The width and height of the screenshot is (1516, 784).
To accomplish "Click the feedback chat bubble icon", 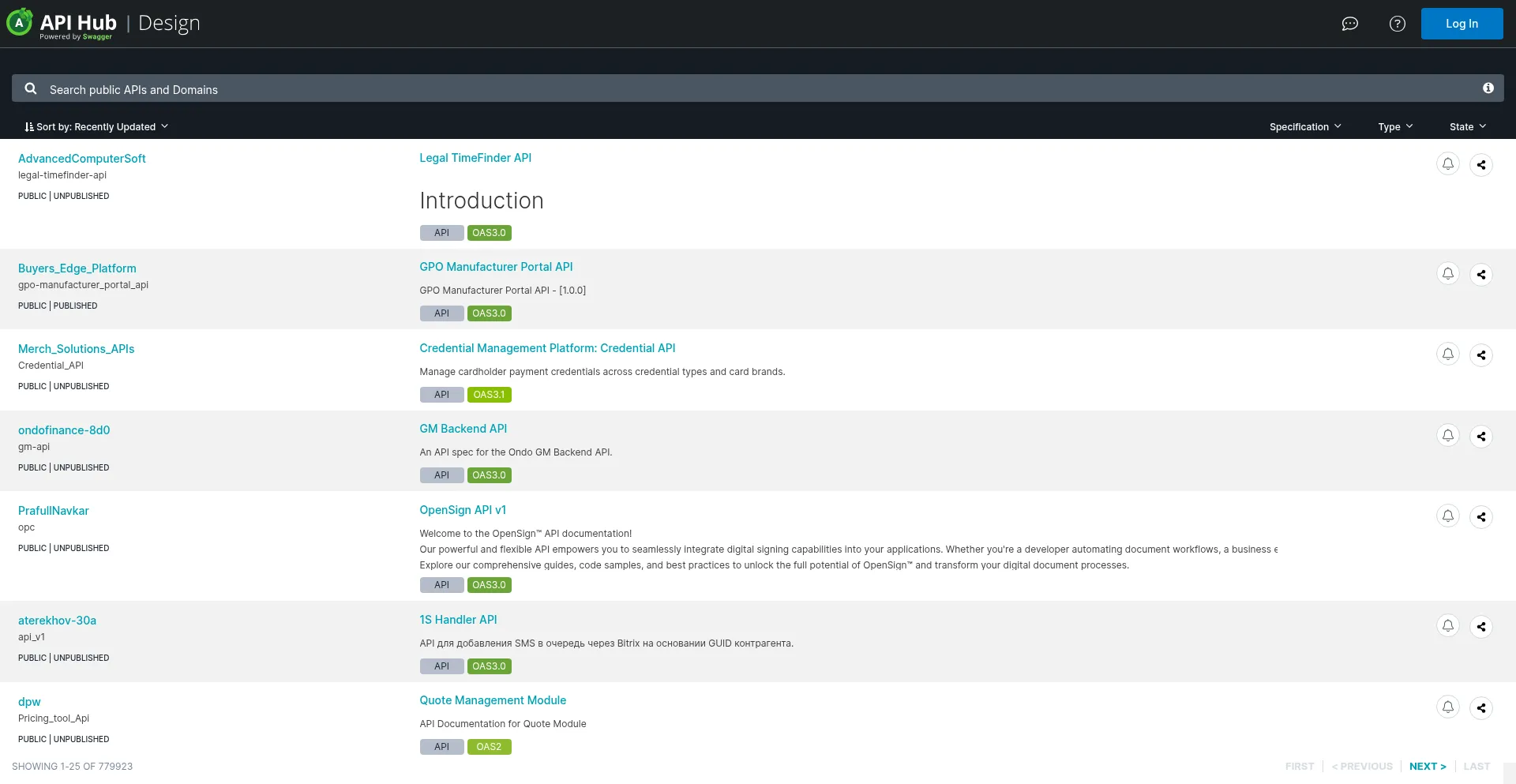I will click(1349, 24).
